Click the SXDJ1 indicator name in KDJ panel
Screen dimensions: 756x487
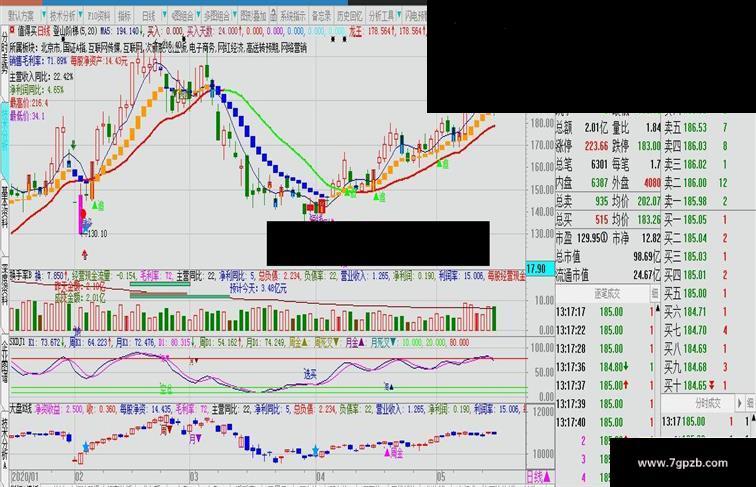pyautogui.click(x=18, y=342)
